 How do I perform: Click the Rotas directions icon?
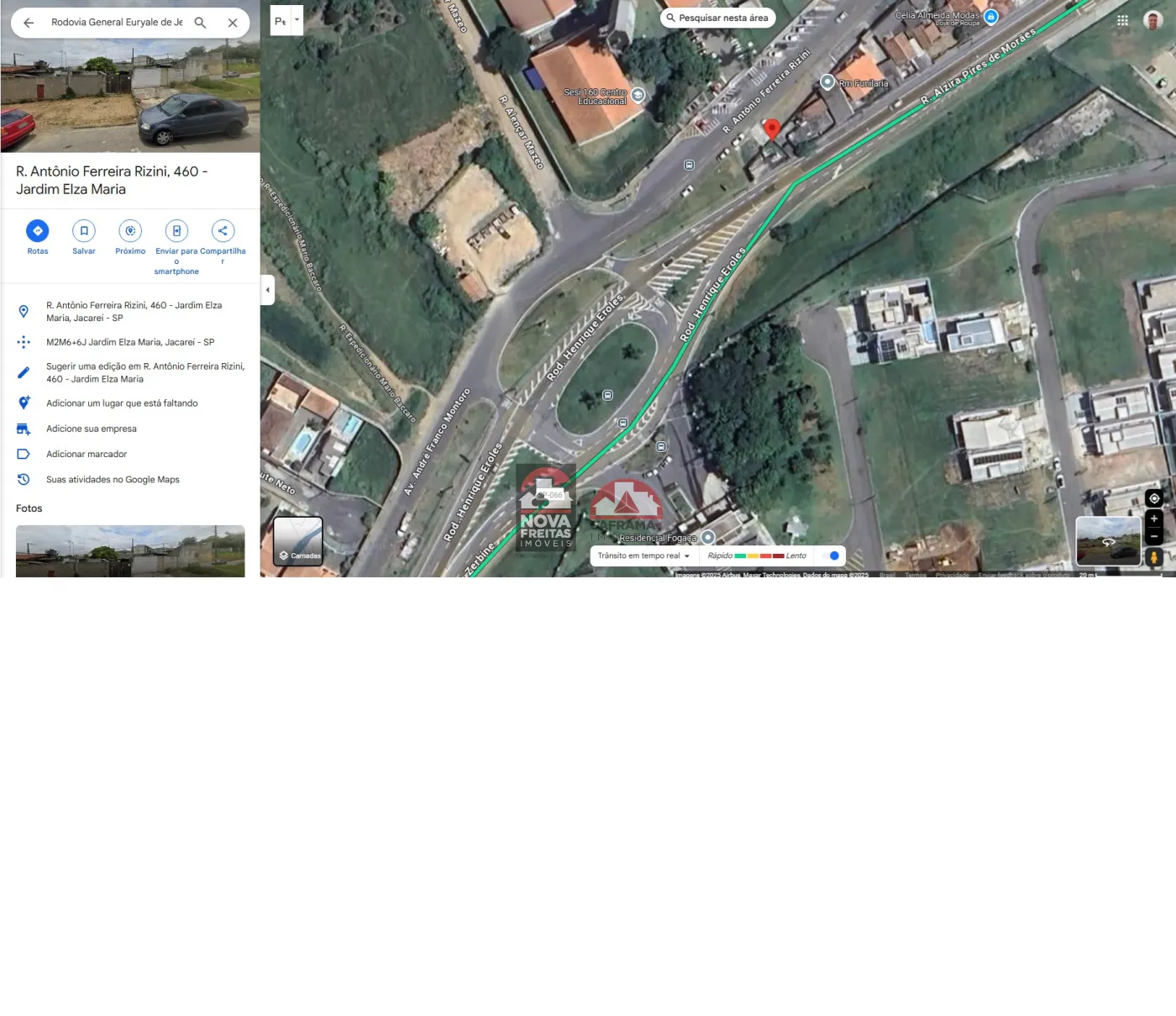point(37,231)
